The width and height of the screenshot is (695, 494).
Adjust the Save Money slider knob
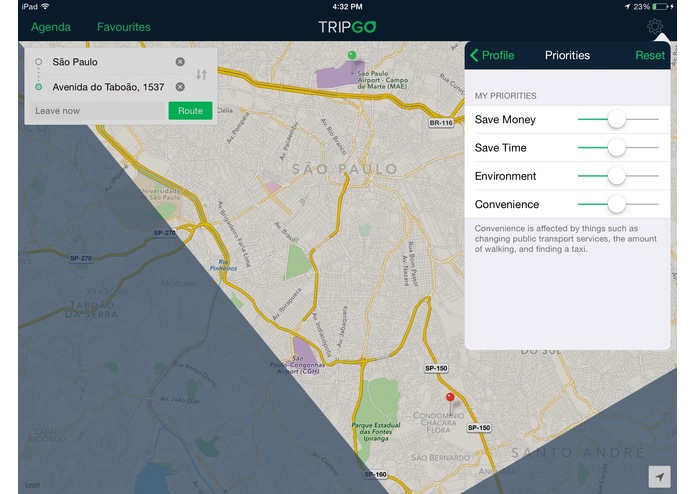click(617, 119)
